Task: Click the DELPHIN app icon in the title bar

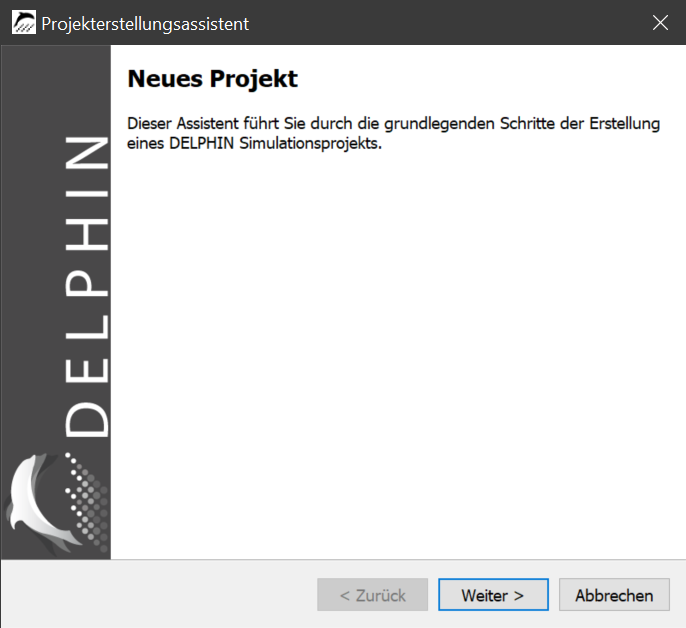Action: 24,23
